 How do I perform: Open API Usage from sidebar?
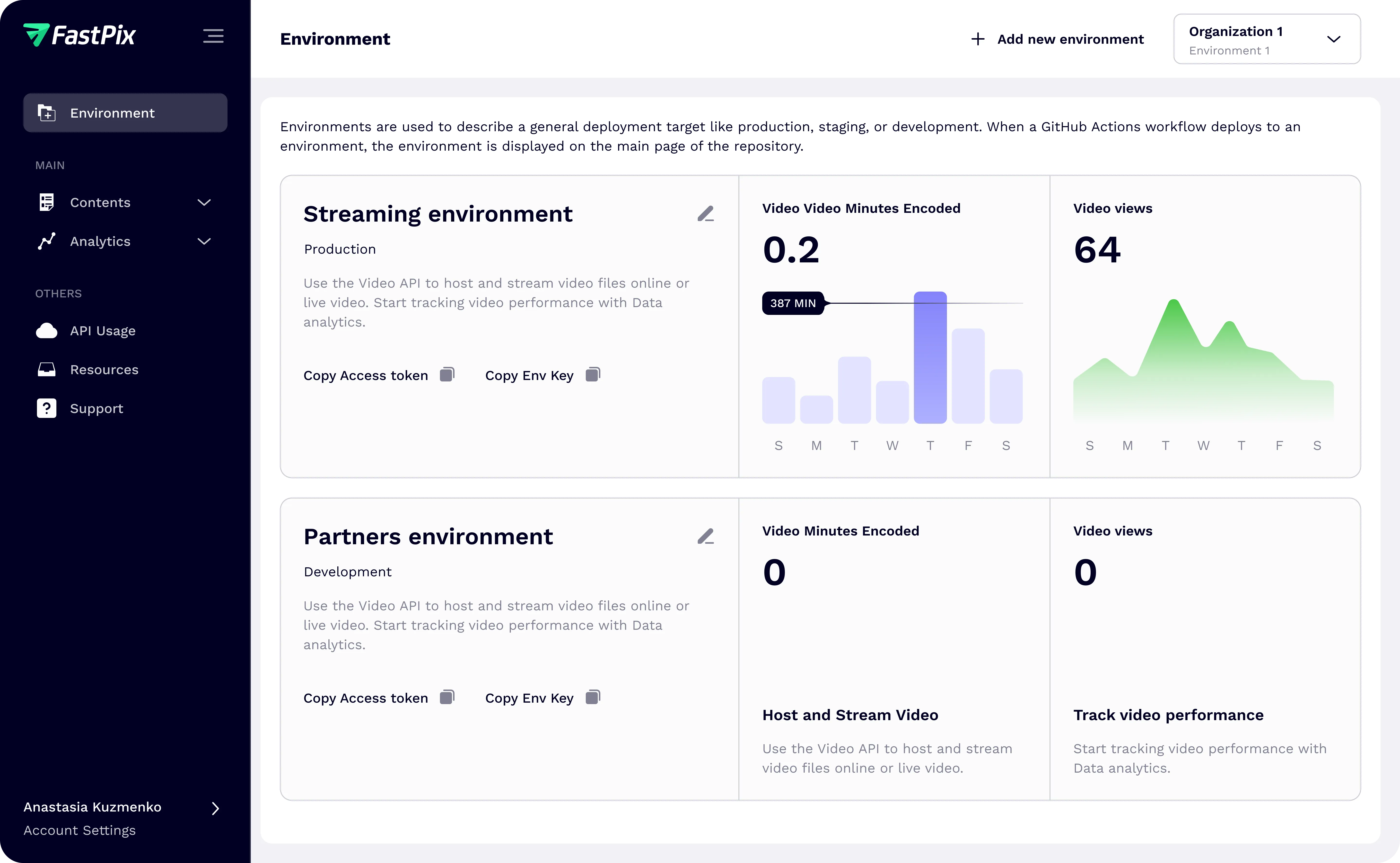pyautogui.click(x=103, y=331)
